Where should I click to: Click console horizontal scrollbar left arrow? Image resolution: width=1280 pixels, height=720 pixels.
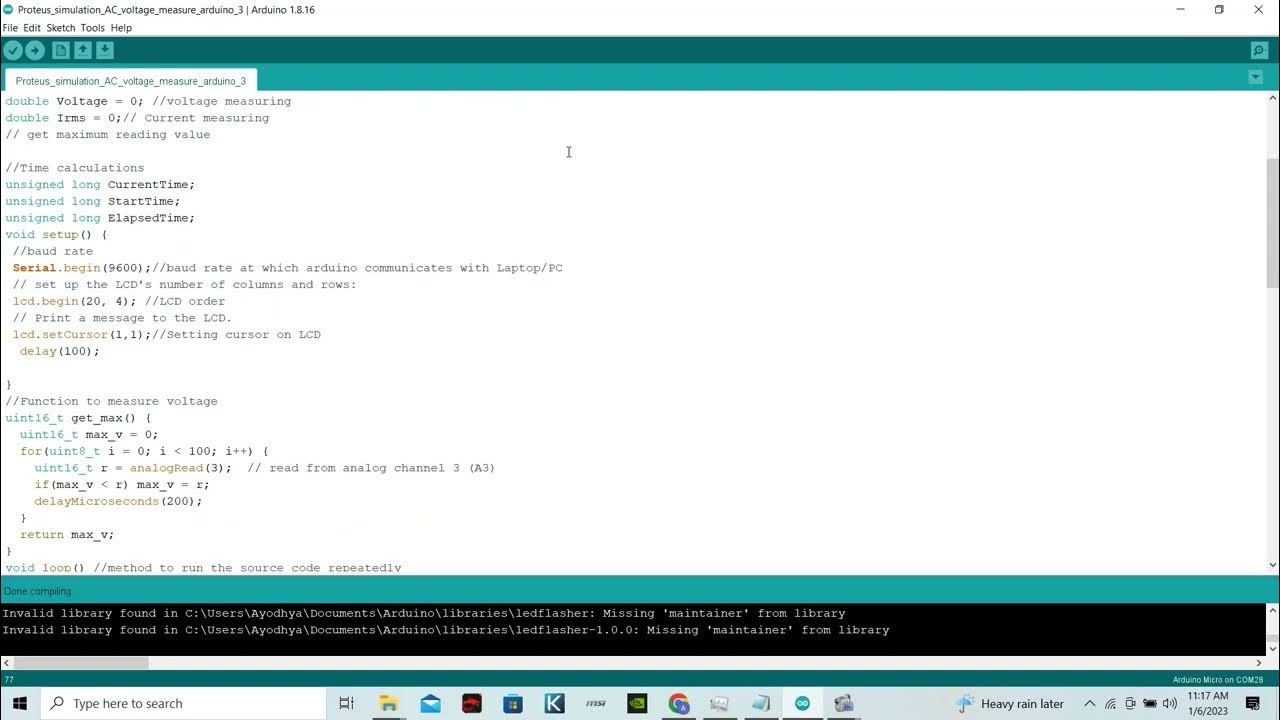tap(6, 662)
